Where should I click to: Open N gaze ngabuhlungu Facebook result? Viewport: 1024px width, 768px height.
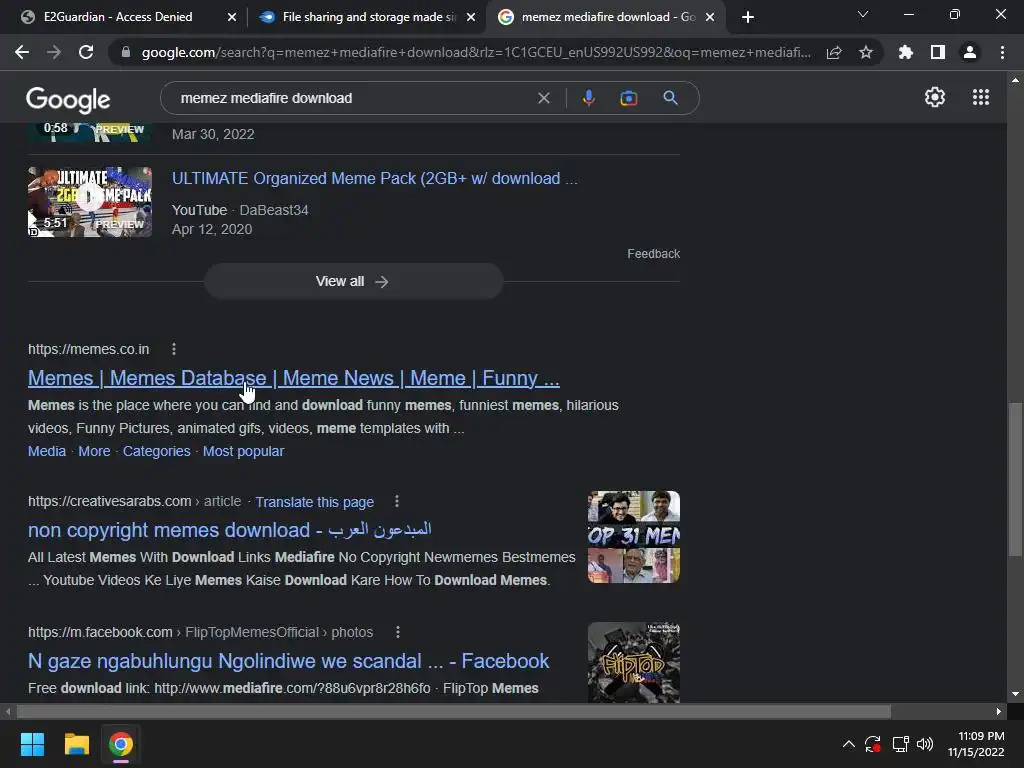[289, 661]
